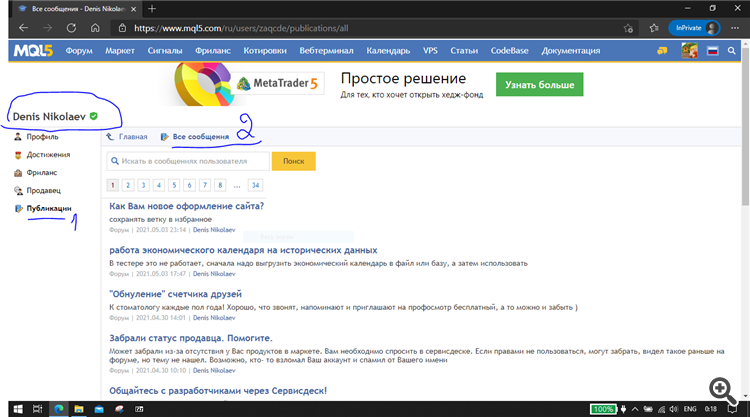Open the Календарь menu item
Image resolution: width=750 pixels, height=417 pixels.
coord(388,51)
